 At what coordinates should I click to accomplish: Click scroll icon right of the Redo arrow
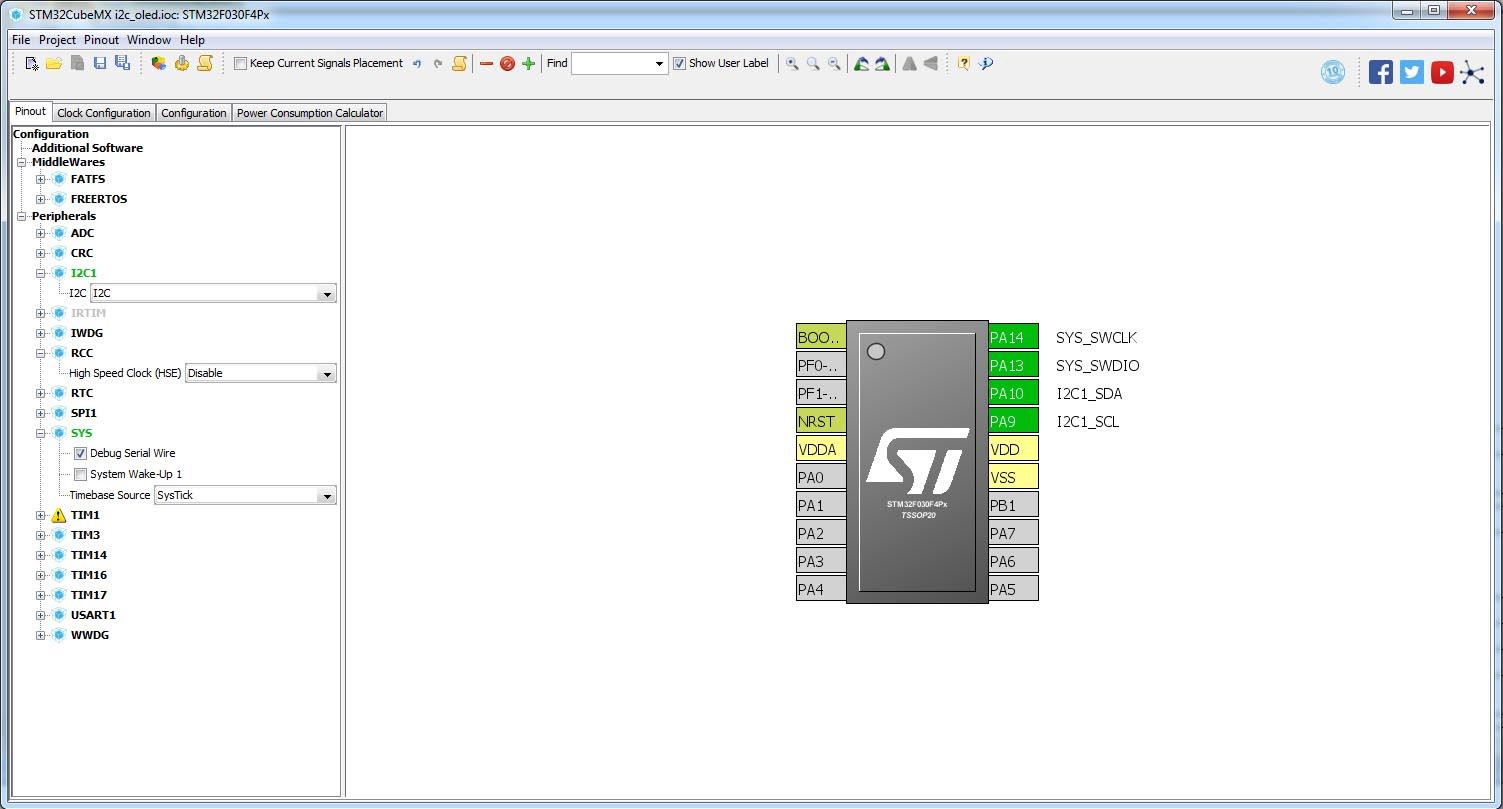point(460,63)
